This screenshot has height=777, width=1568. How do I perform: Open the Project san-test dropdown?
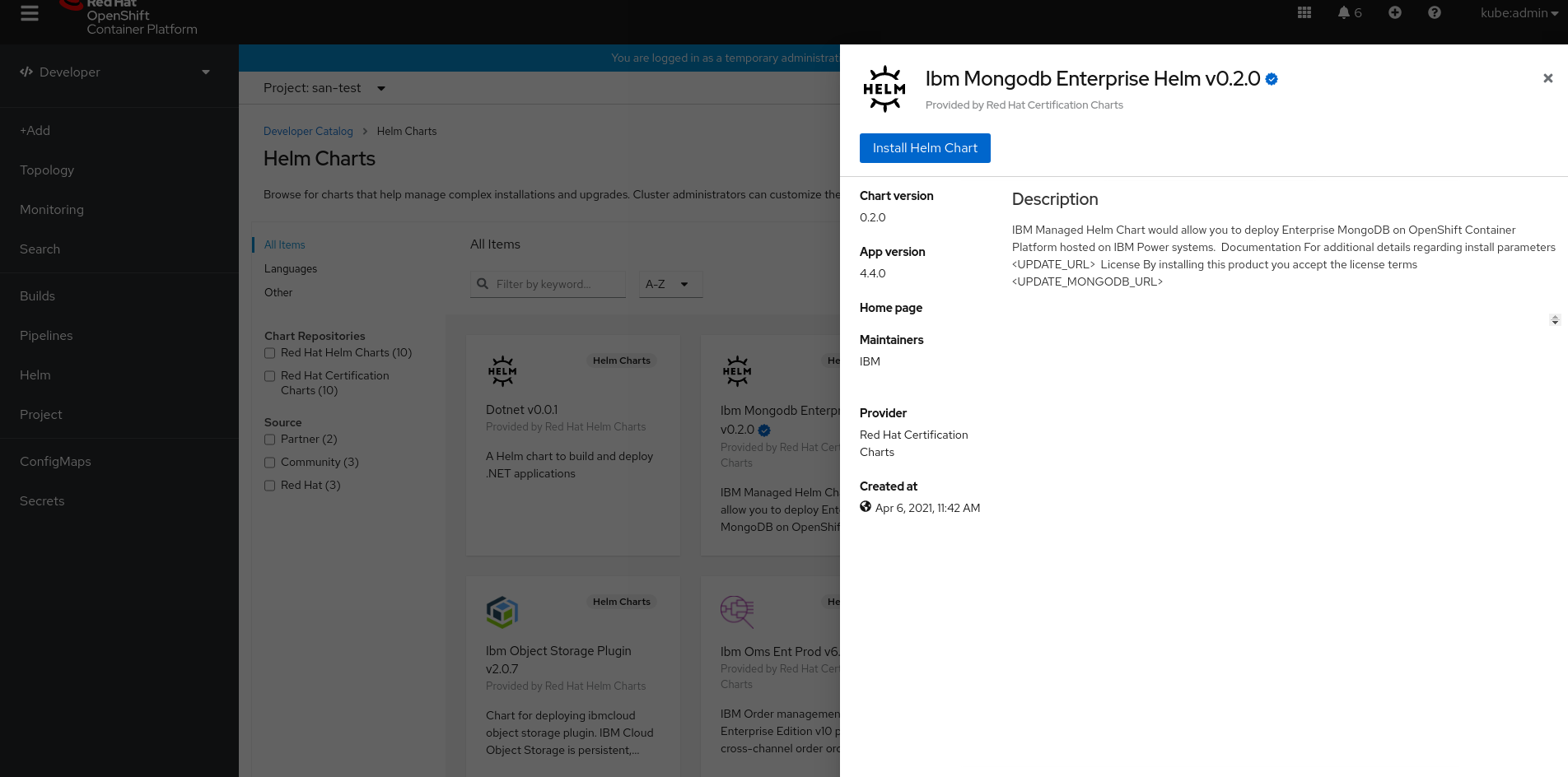(324, 88)
